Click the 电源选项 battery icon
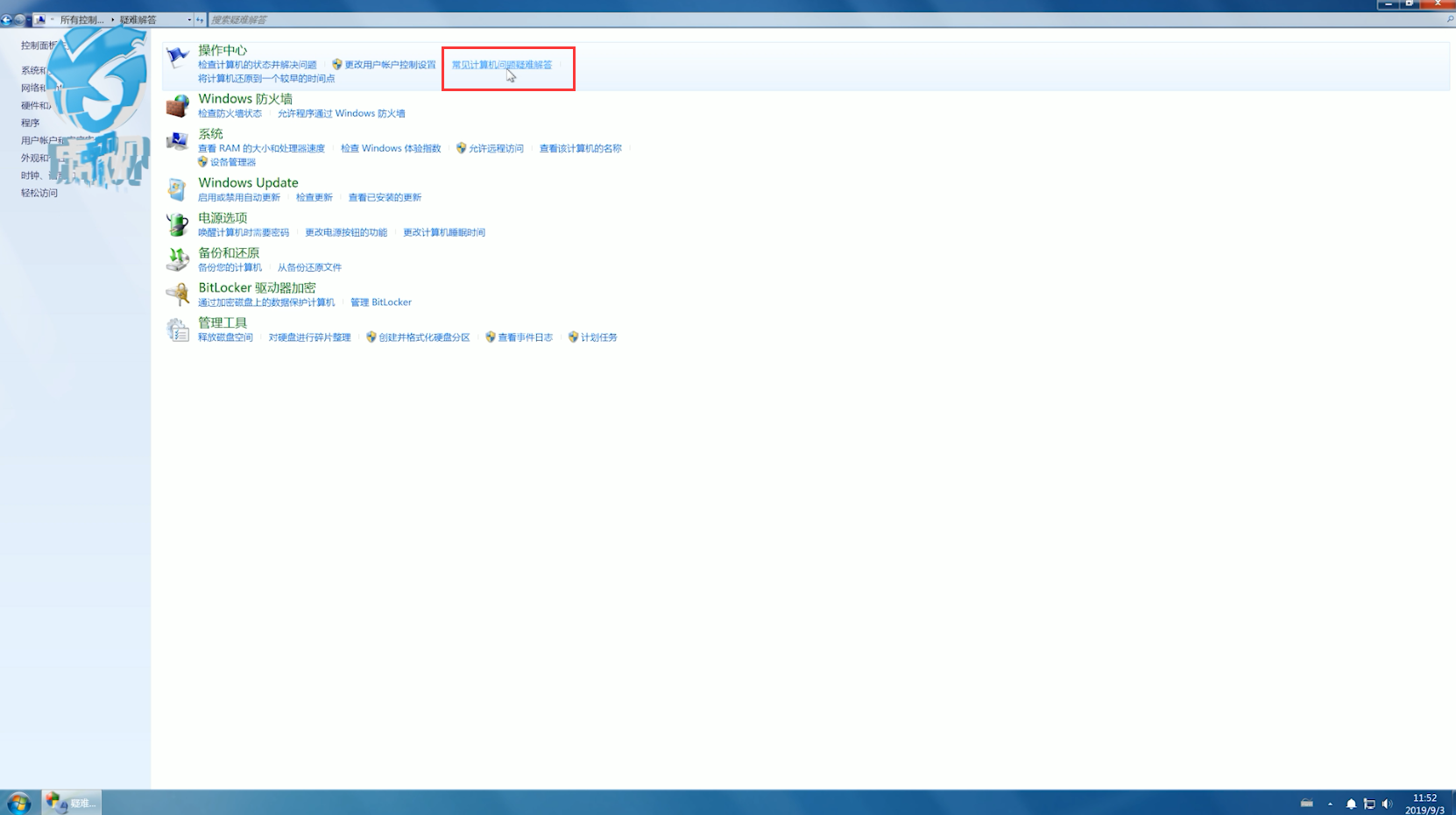 click(178, 224)
